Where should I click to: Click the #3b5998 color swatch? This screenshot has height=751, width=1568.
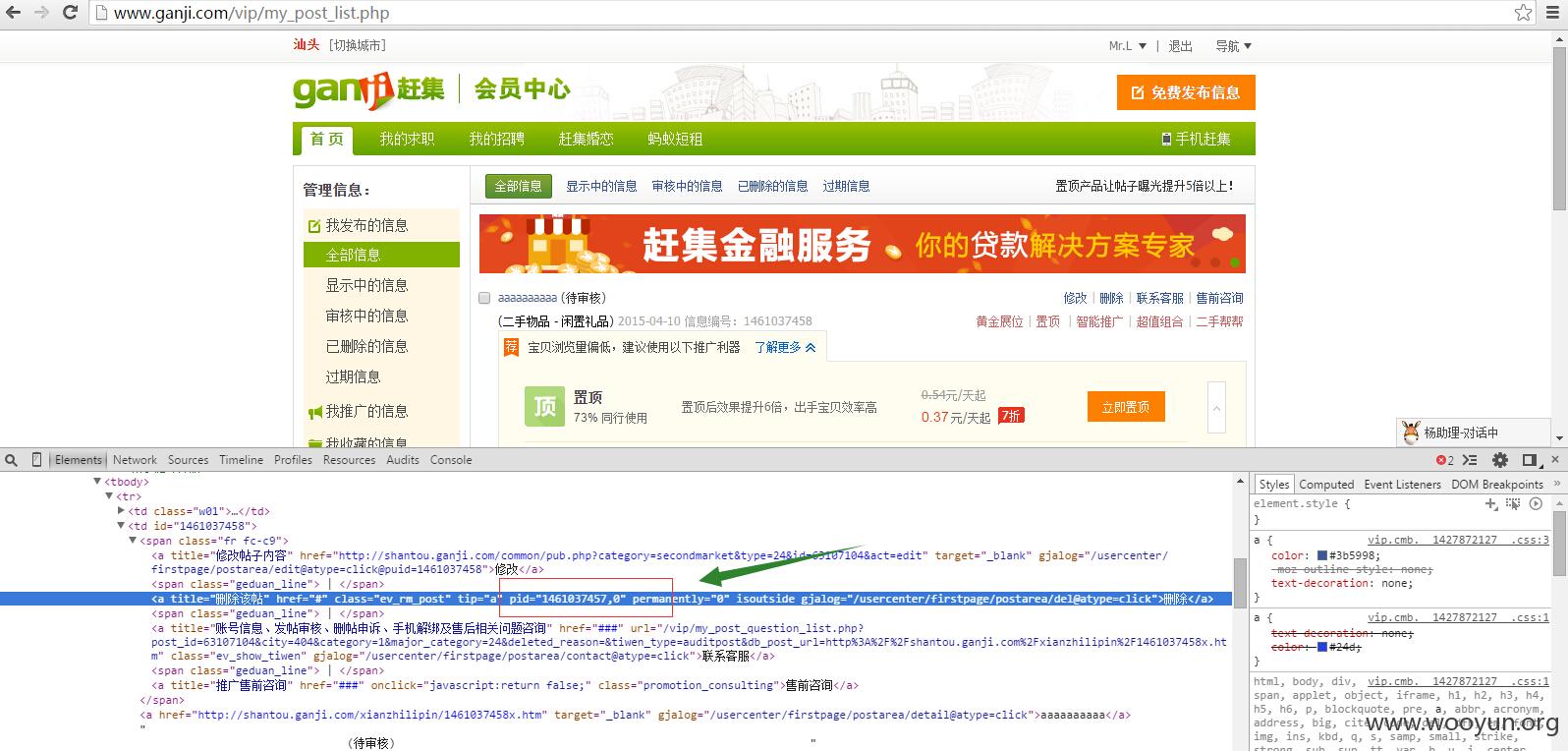click(1322, 556)
